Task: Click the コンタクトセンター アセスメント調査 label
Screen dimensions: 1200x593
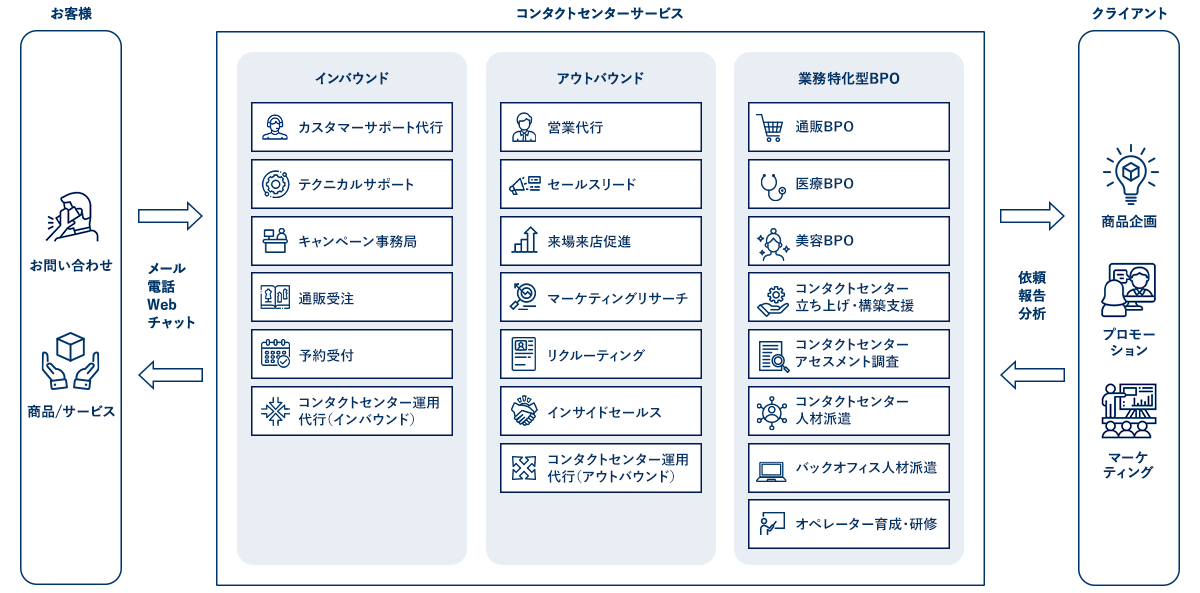Action: 852,353
